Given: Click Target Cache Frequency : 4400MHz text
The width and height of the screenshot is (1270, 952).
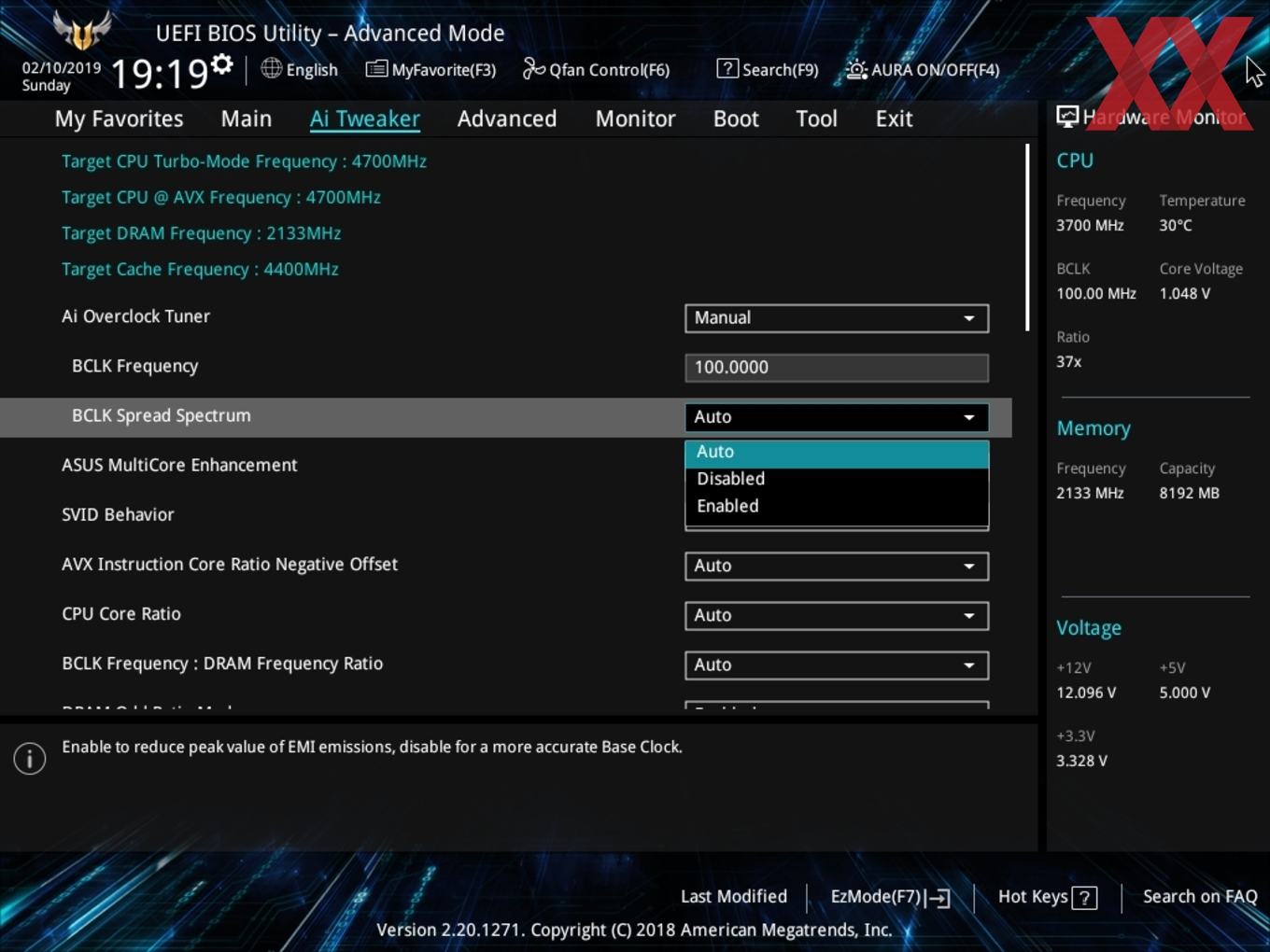Looking at the screenshot, I should coord(200,270).
